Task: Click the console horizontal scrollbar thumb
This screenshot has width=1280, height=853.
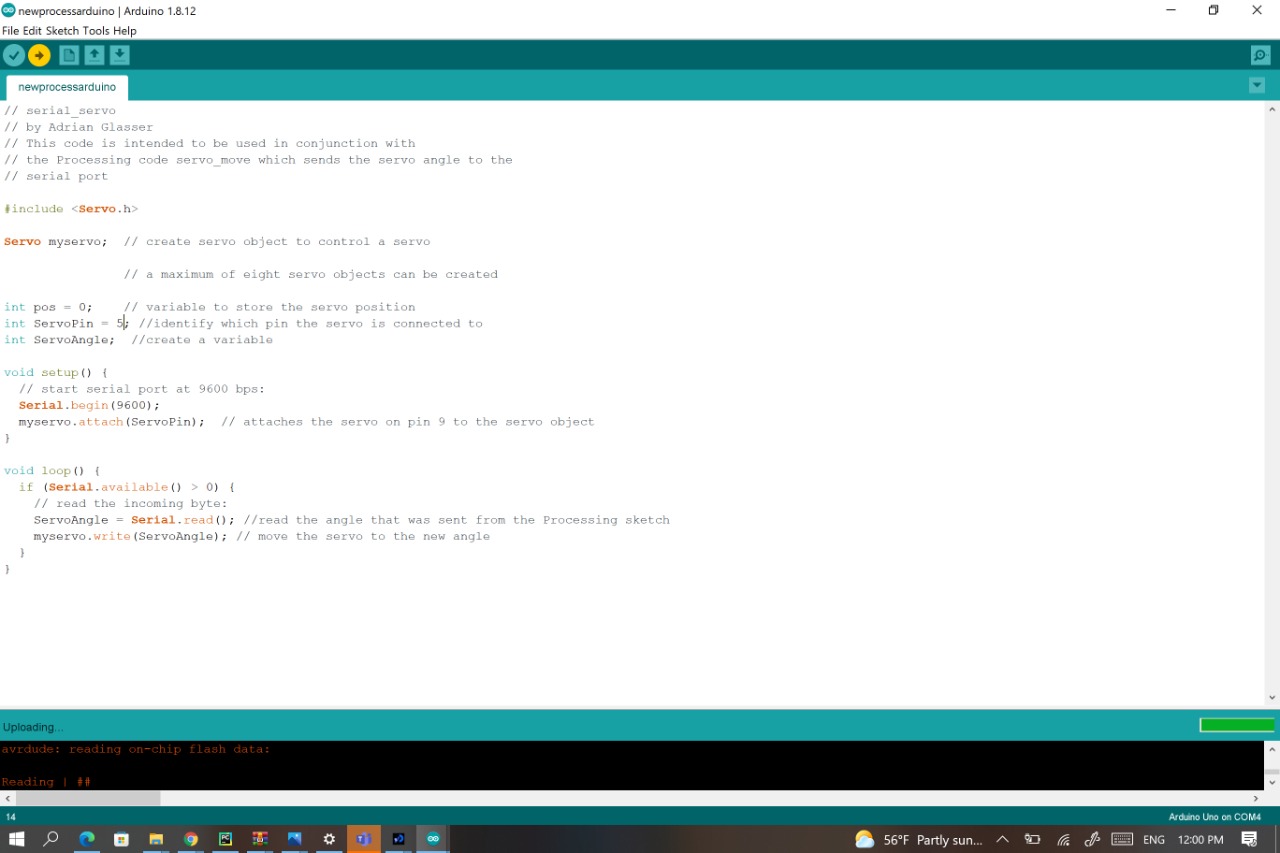Action: tap(88, 798)
